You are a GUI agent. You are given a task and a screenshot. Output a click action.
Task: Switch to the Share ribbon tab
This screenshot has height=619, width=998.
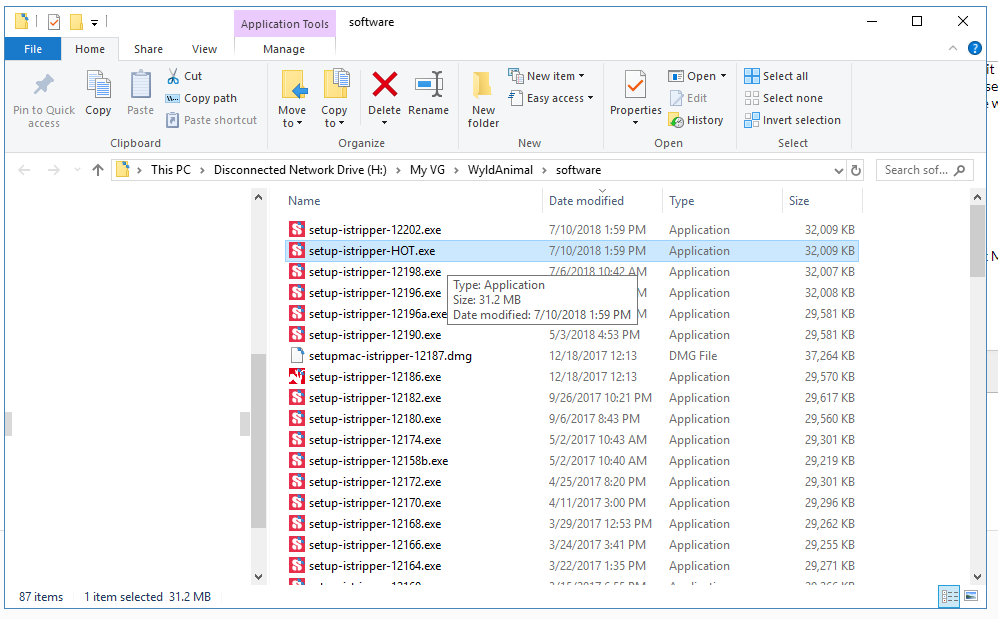(148, 49)
